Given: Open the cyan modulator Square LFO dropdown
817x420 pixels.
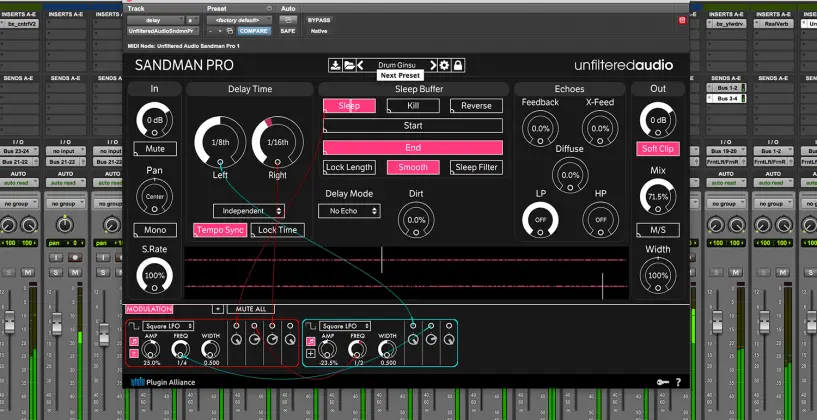Looking at the screenshot, I should point(345,326).
